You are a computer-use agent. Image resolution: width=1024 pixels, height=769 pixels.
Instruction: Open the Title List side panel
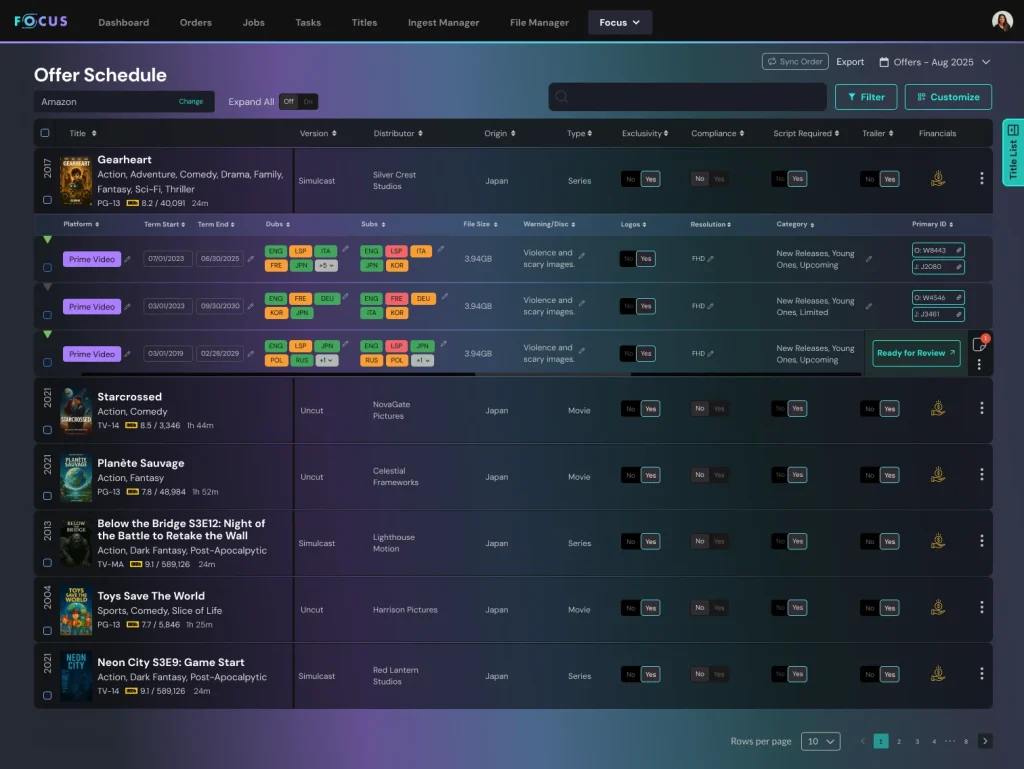1012,153
